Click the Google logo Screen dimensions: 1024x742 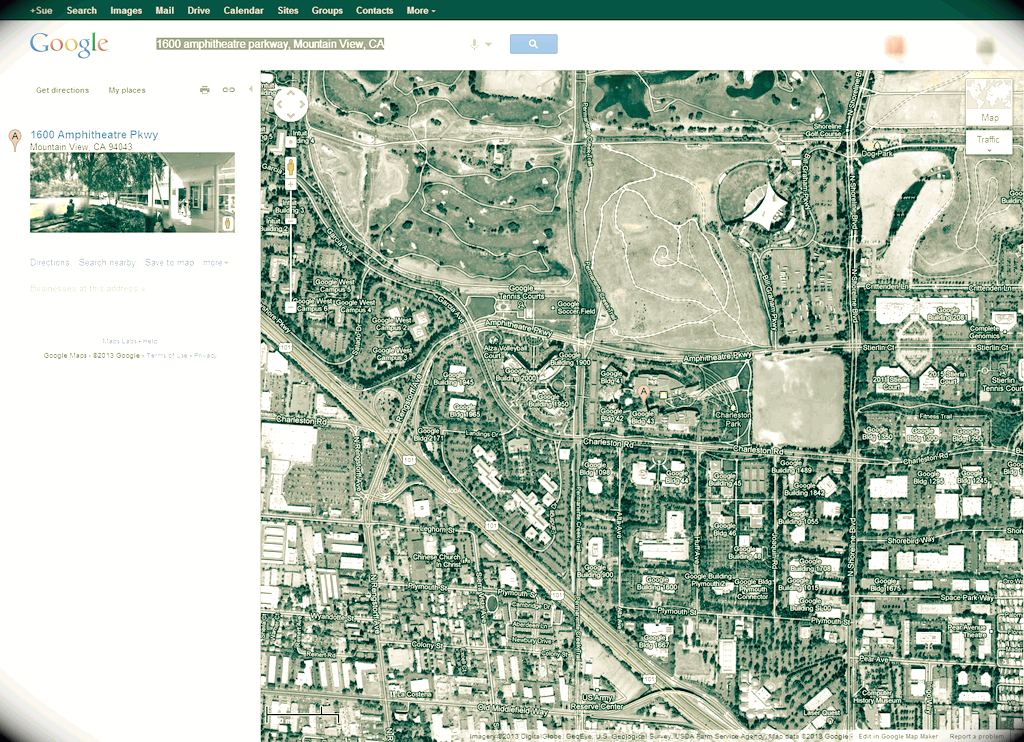point(69,44)
